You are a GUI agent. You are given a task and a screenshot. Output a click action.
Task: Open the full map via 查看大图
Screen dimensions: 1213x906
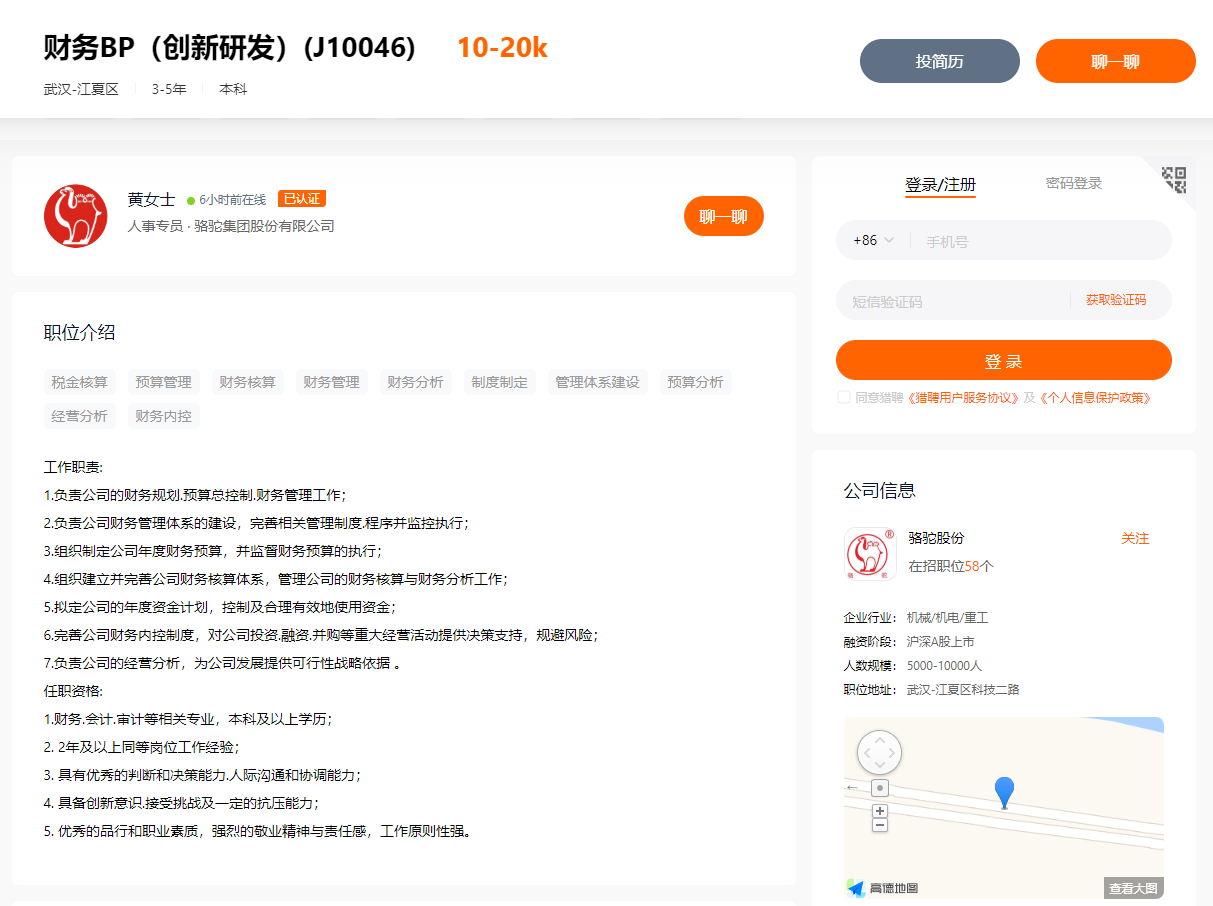(1131, 886)
